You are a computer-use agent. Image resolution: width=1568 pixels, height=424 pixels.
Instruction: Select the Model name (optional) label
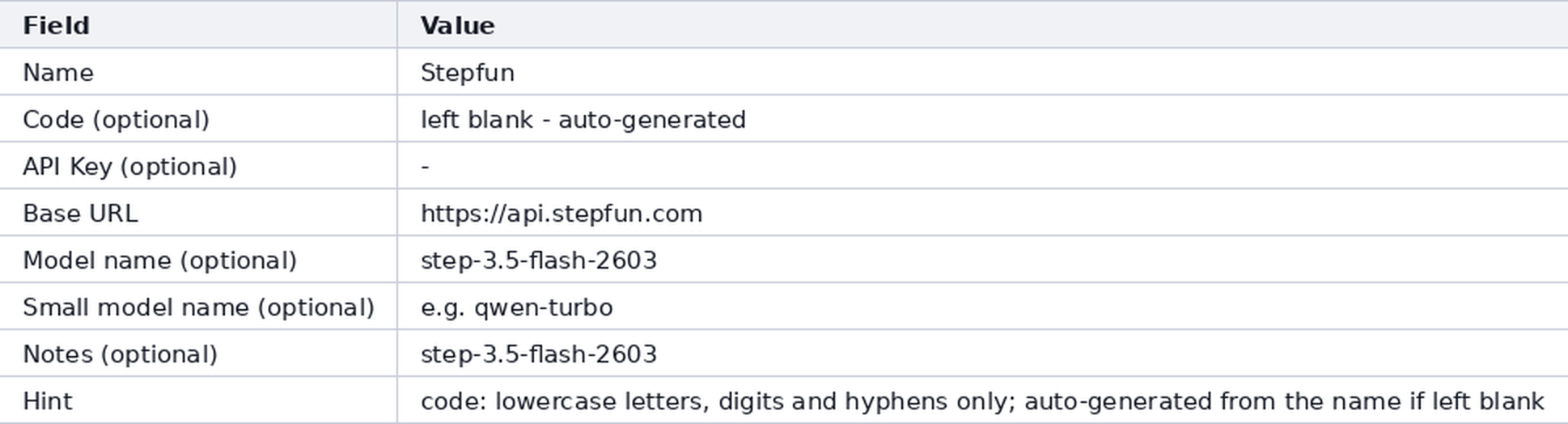159,261
